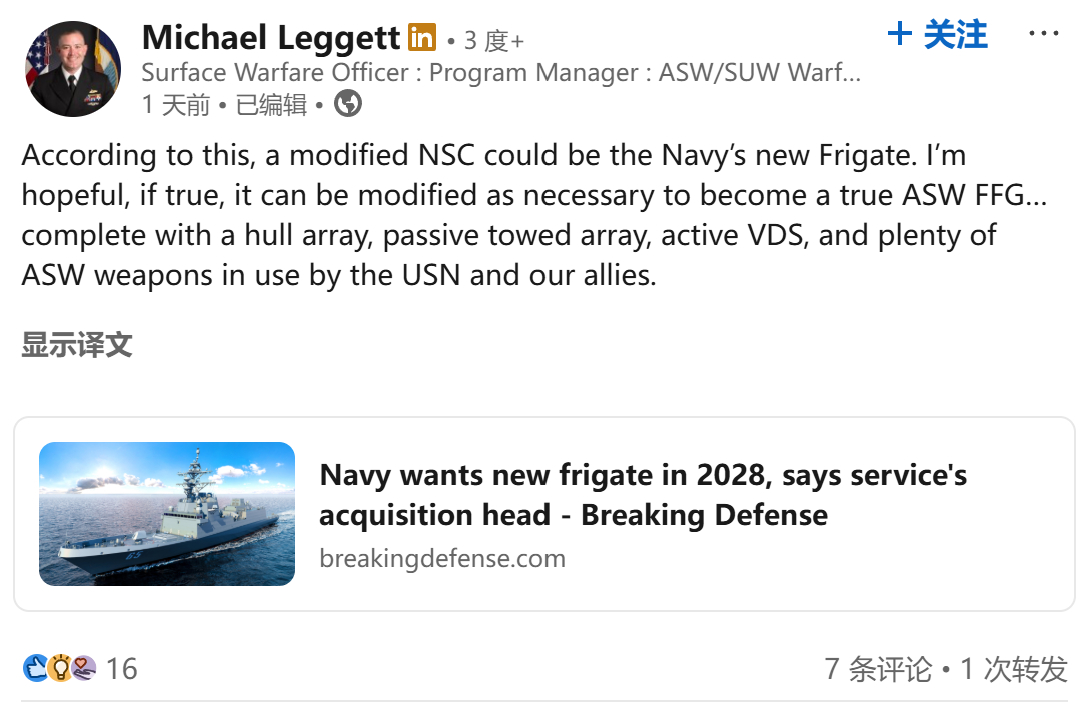Click the Surface Warfare Officer headline text
This screenshot has width=1092, height=720.
click(500, 73)
